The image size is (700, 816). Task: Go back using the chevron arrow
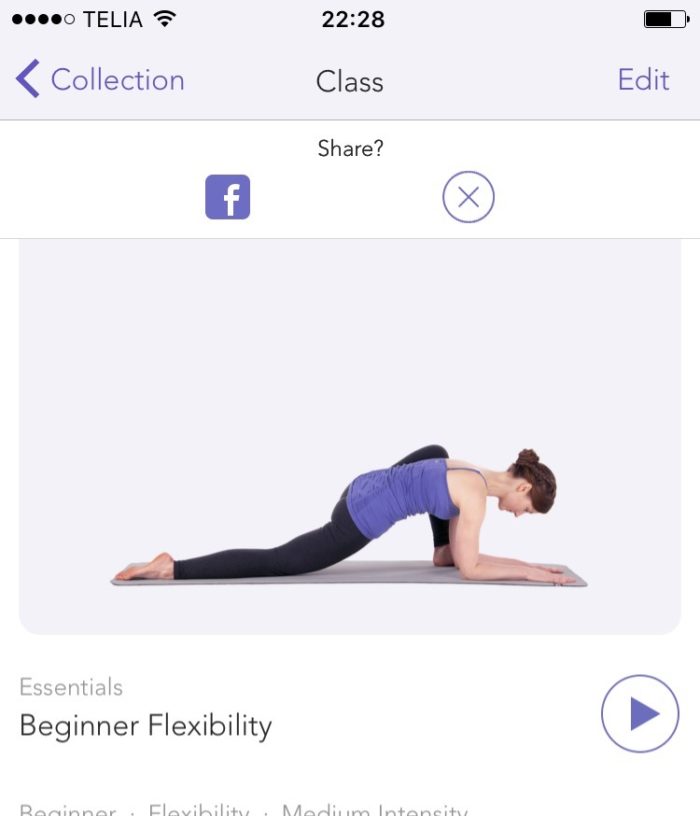coord(28,79)
